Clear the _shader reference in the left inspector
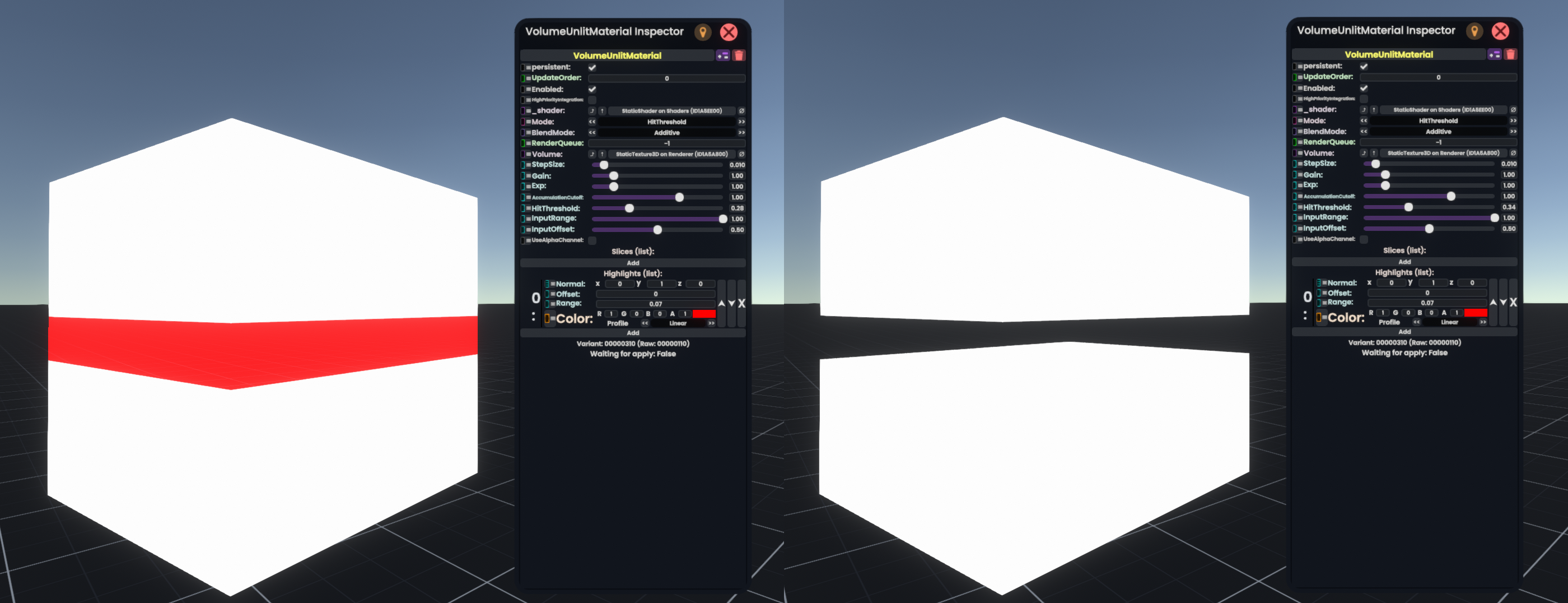This screenshot has height=603, width=1568. click(x=741, y=111)
